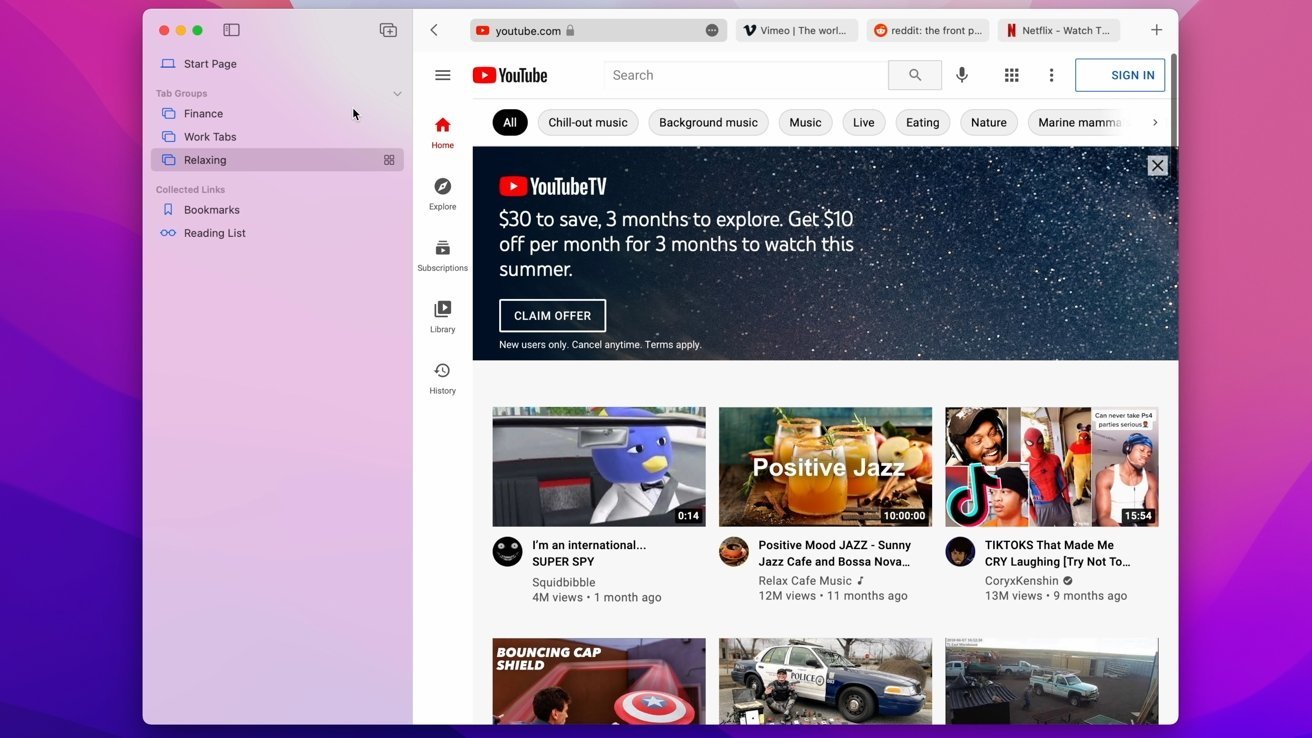Open the SUPER SPY video thumbnail
Screen dimensions: 1312x738
pyautogui.click(x=599, y=467)
